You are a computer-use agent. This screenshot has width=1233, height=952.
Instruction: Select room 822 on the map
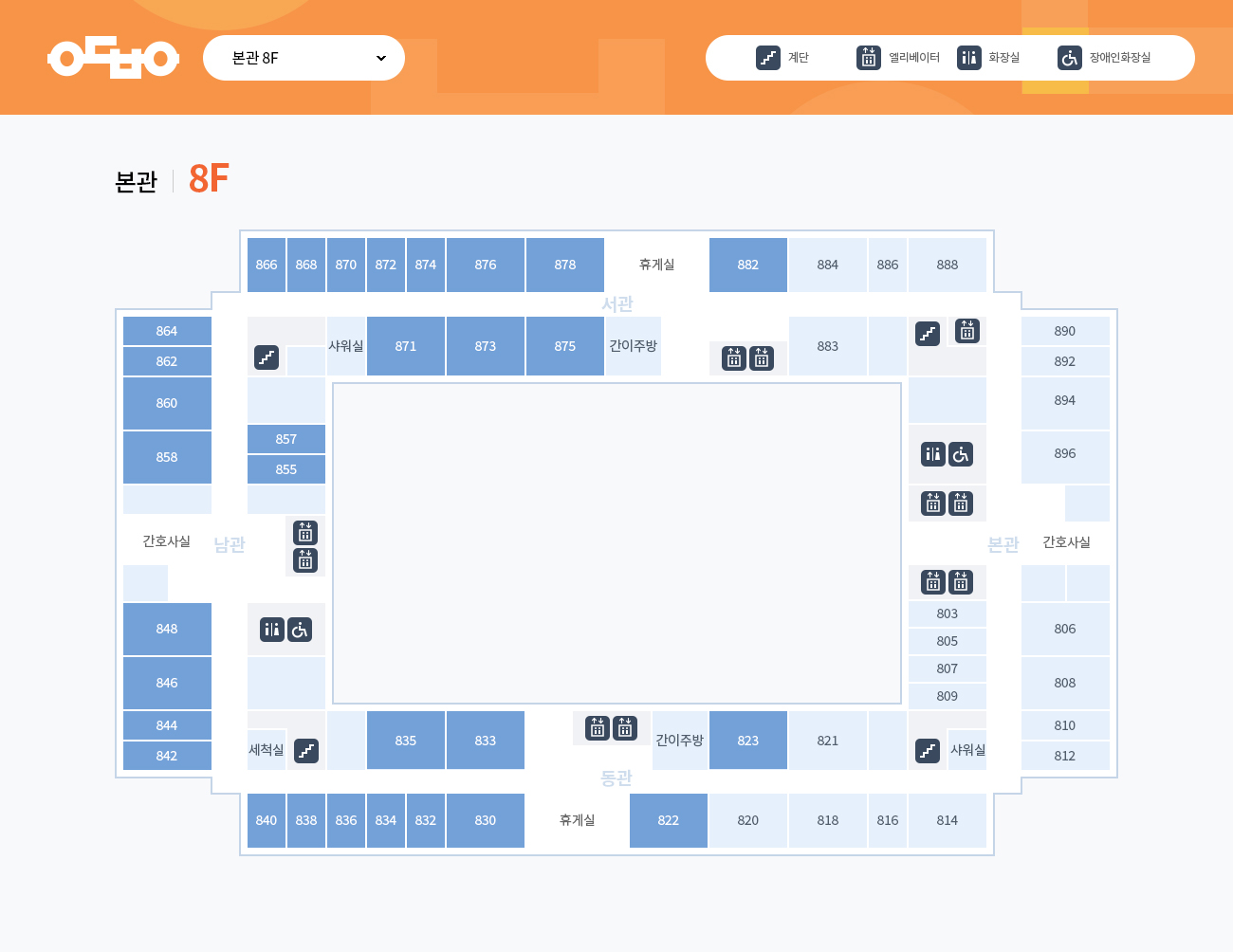[669, 820]
